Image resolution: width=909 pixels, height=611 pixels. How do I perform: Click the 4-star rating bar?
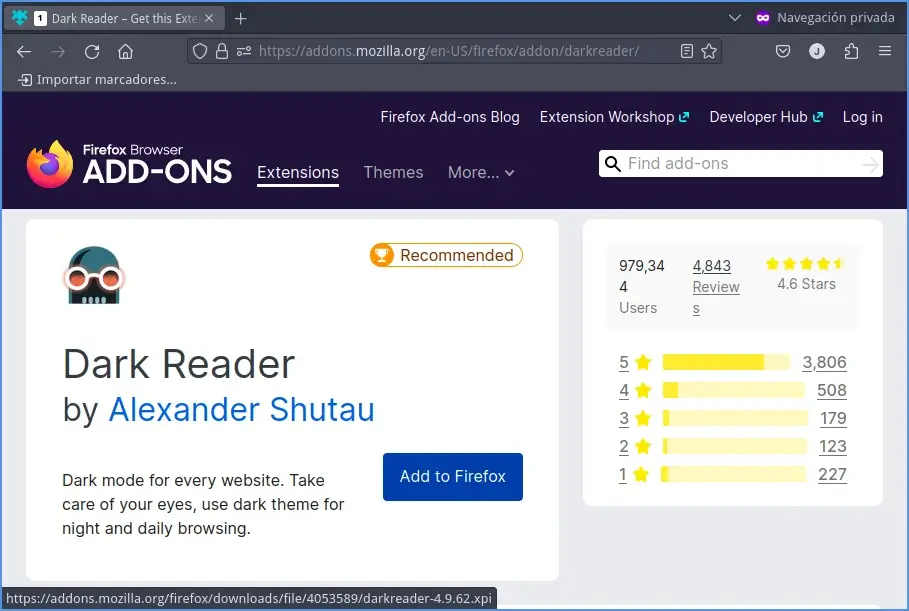tap(733, 390)
